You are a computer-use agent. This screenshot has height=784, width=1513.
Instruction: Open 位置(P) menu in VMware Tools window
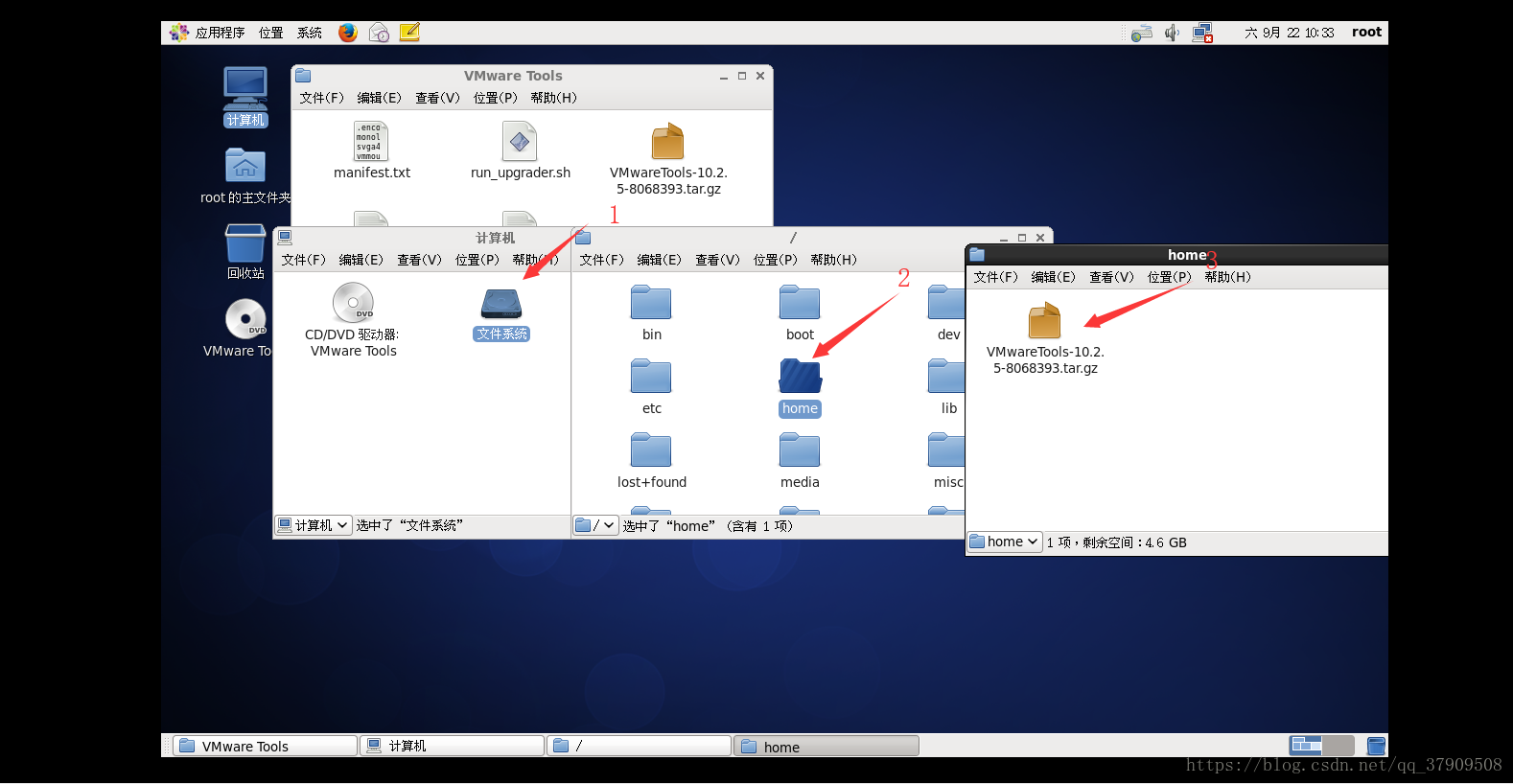[496, 98]
